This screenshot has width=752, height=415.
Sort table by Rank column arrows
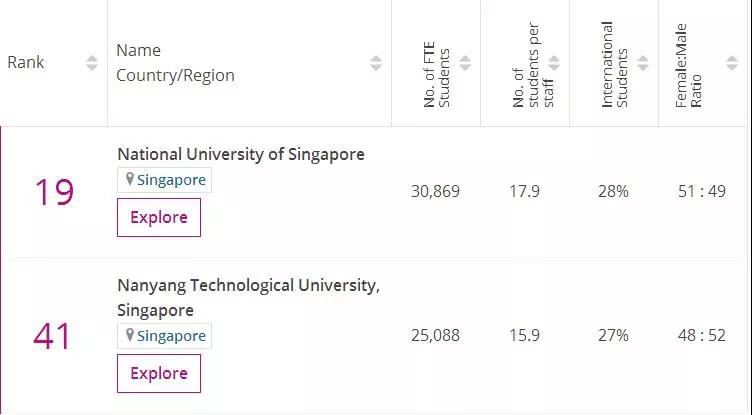(x=92, y=63)
